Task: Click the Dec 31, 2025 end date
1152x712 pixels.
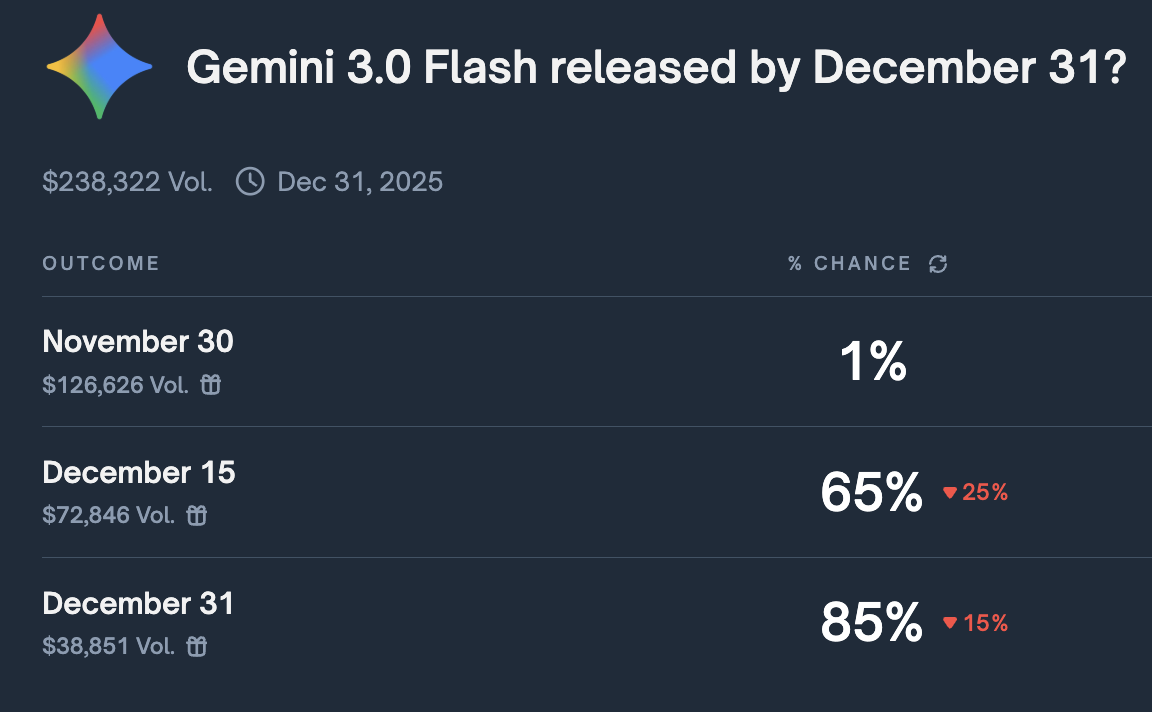Action: click(360, 182)
